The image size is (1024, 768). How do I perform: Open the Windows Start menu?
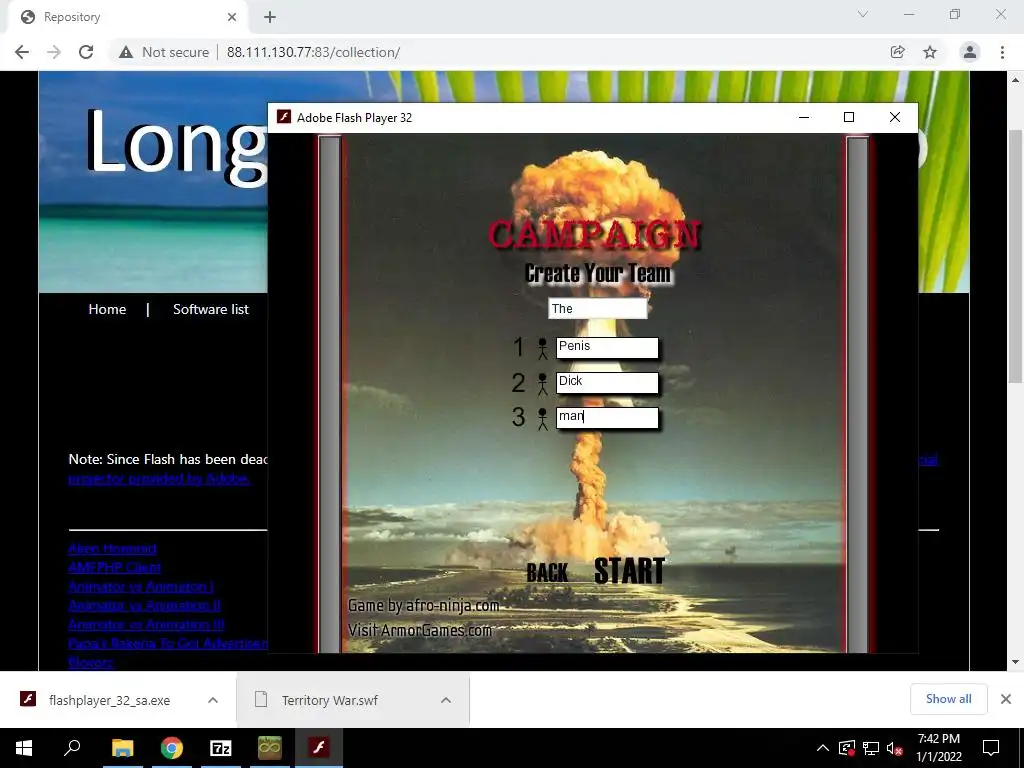[24, 748]
